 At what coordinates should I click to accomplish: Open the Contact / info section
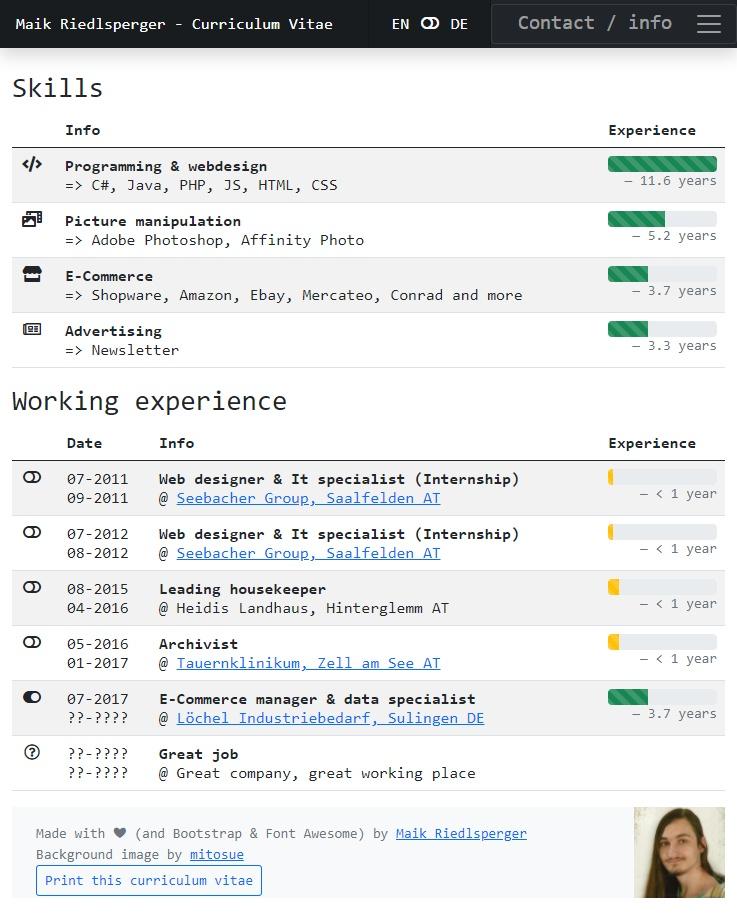[x=594, y=23]
